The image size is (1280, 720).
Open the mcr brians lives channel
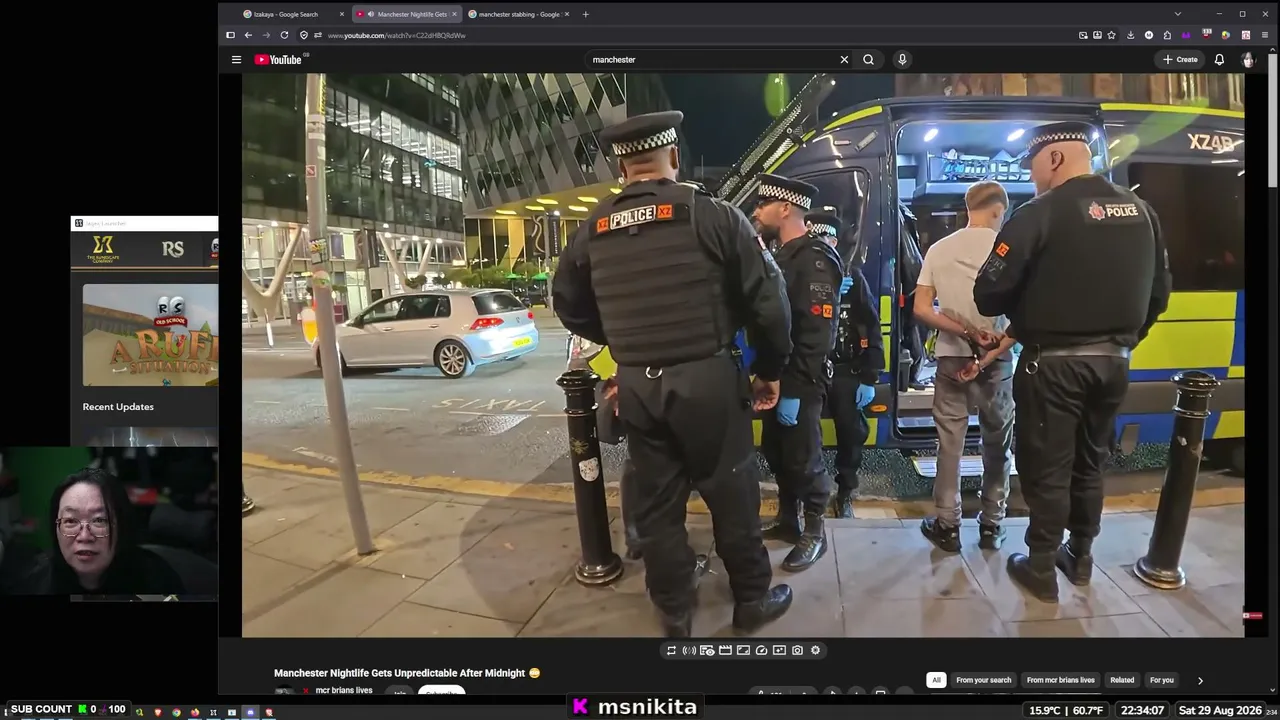tap(343, 690)
